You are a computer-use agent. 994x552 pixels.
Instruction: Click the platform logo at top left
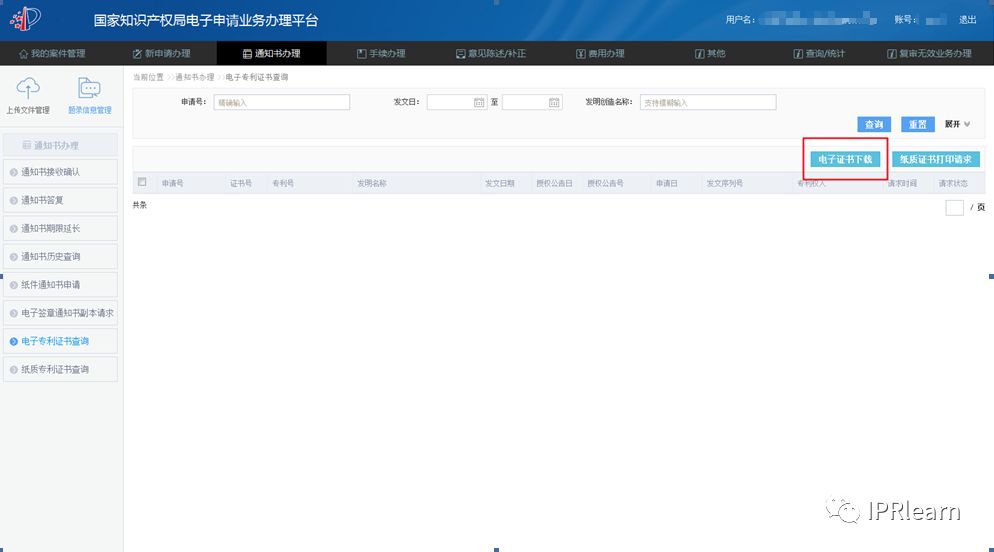click(25, 19)
